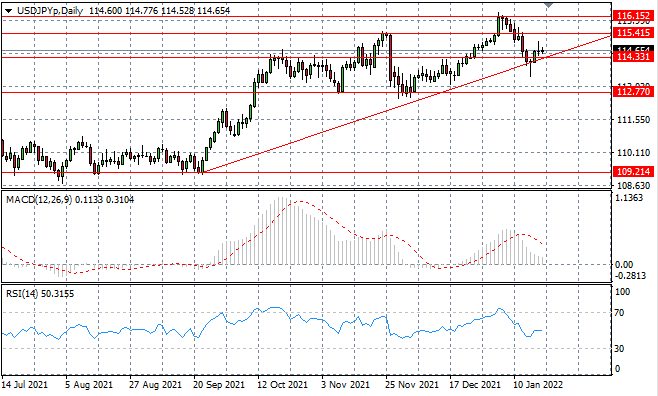This screenshot has height=396, width=658.
Task: Click the 110.110 price scale value
Action: point(633,153)
